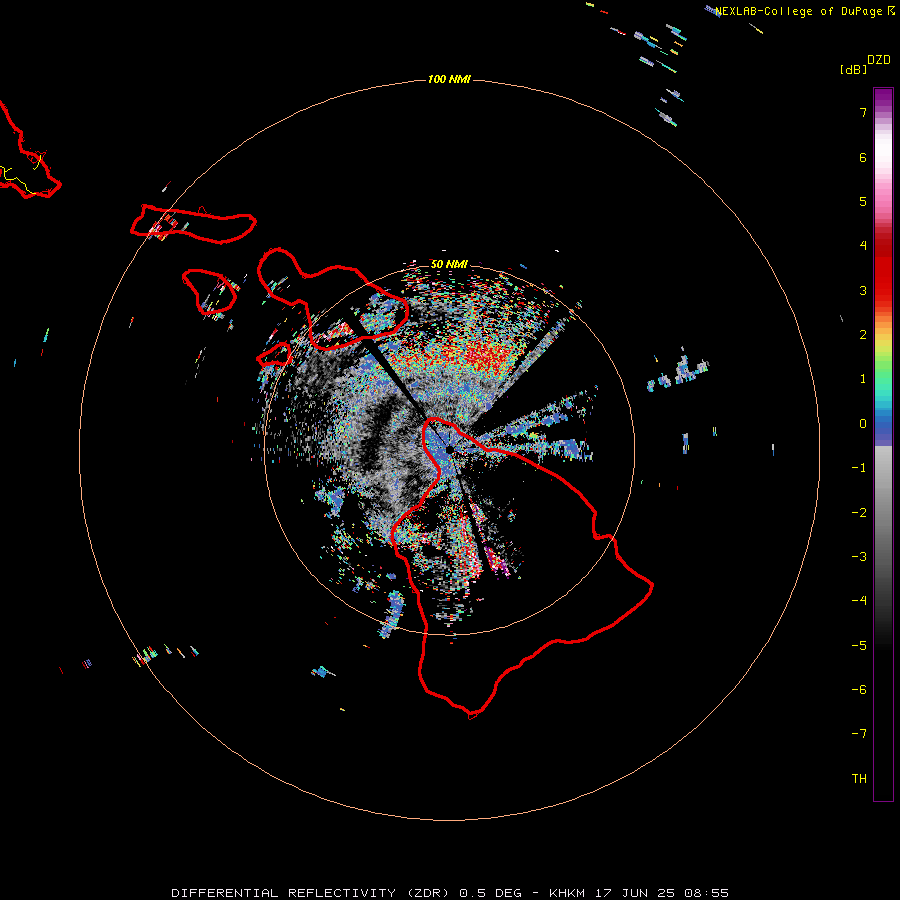Click the 50 NMI range ring label
The width and height of the screenshot is (900, 900).
pos(449,264)
